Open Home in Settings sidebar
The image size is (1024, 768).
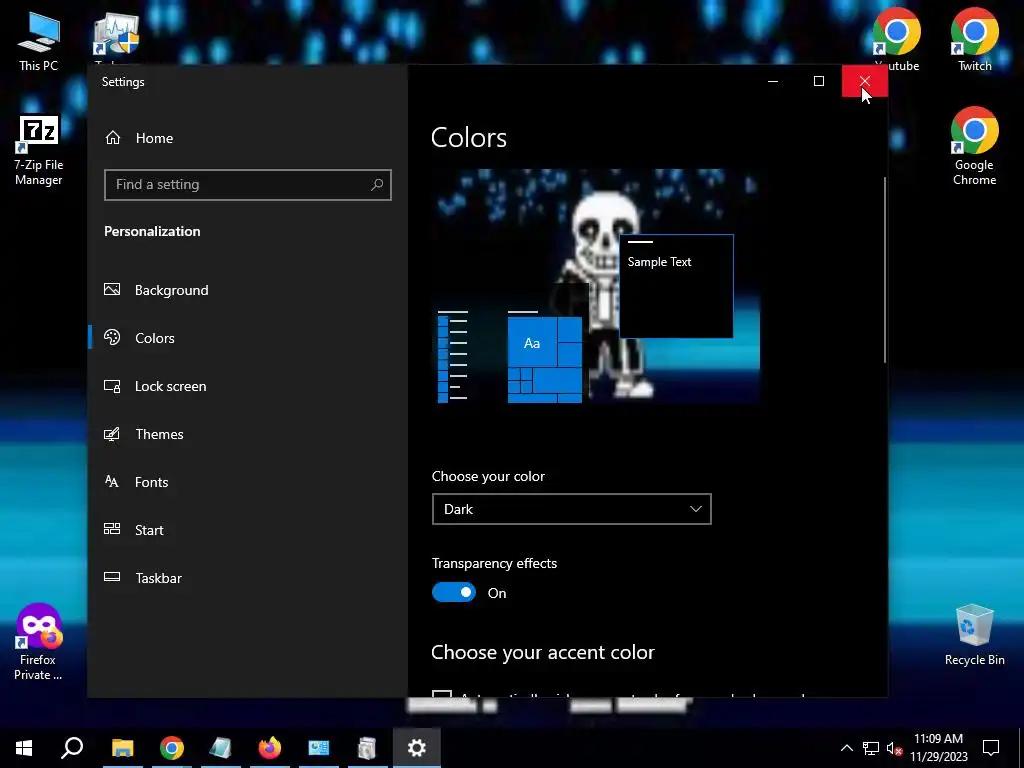point(154,138)
